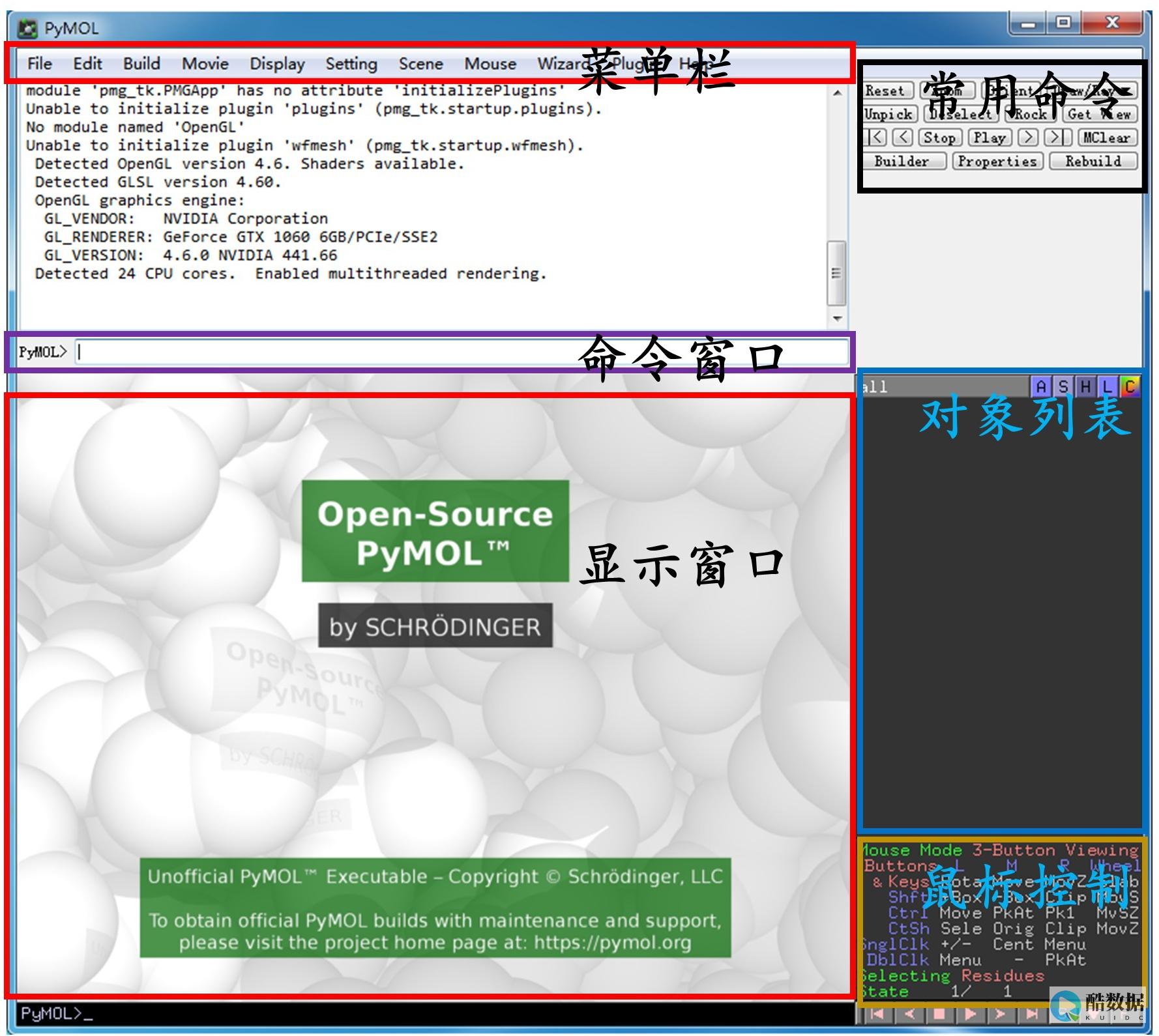Maximize the PyMOL window

point(1063,23)
